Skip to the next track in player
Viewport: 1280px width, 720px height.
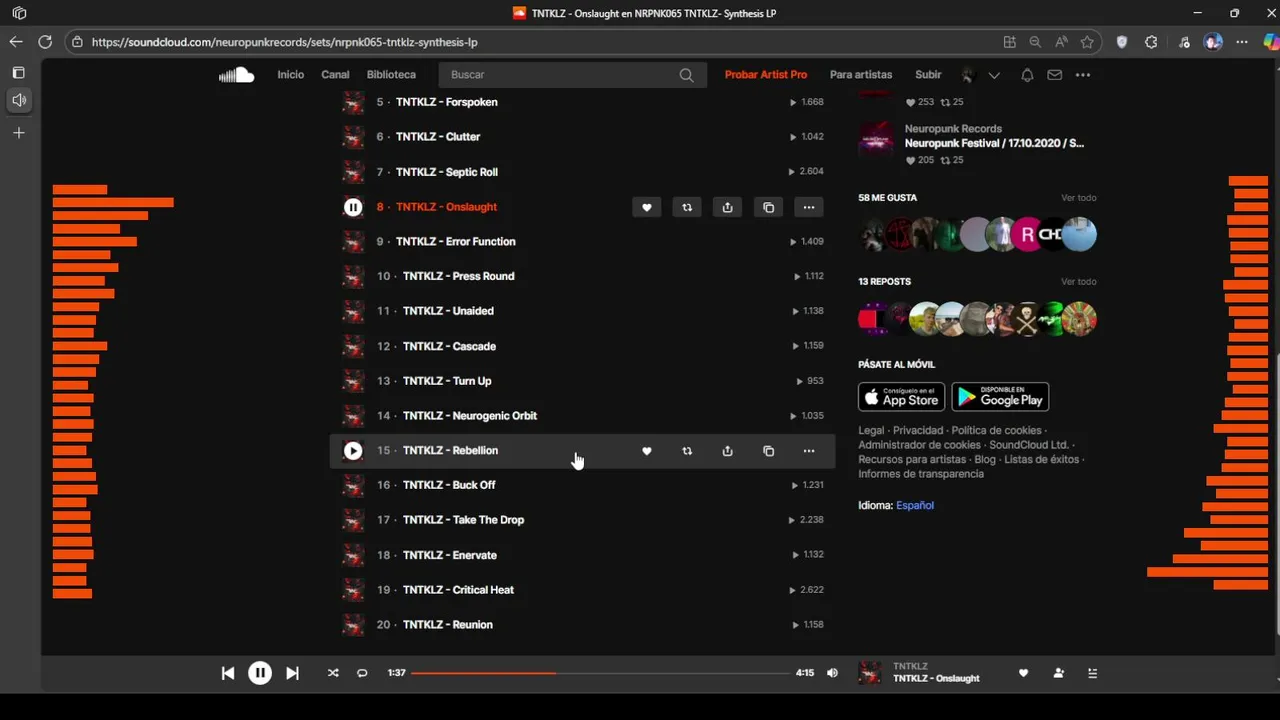(292, 673)
